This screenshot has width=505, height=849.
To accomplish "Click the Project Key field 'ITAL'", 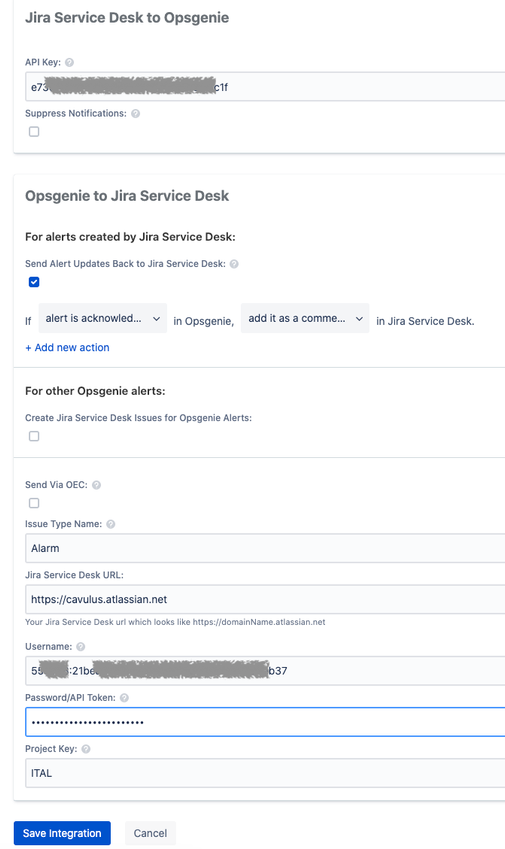I will coord(265,773).
